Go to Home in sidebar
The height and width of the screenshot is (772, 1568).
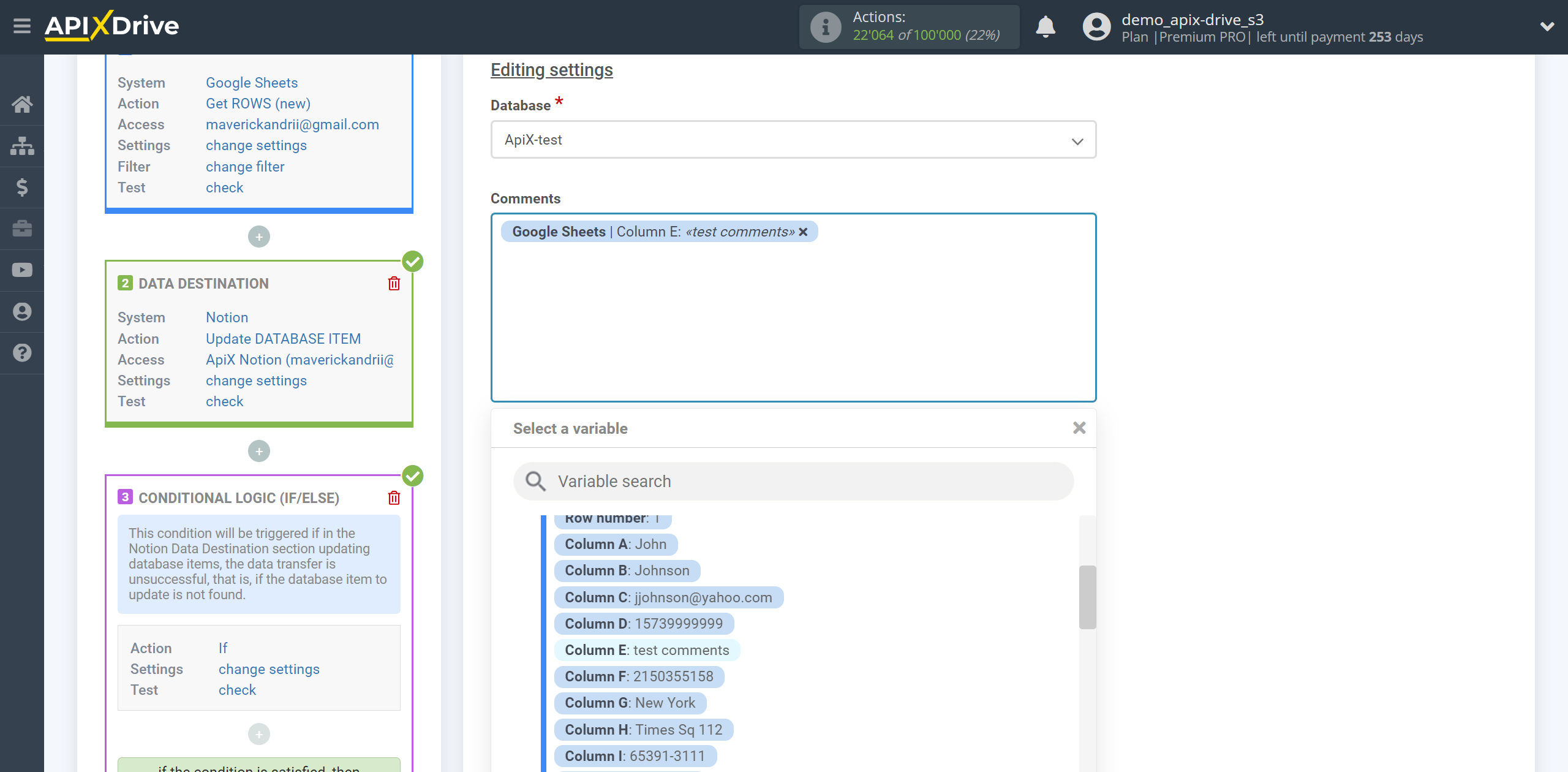tap(22, 104)
